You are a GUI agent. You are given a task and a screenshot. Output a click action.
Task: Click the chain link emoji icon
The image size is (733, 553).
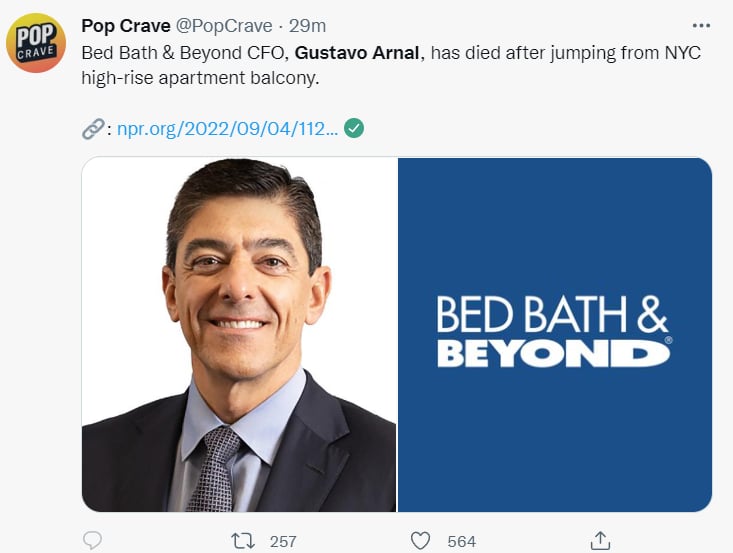pyautogui.click(x=92, y=128)
